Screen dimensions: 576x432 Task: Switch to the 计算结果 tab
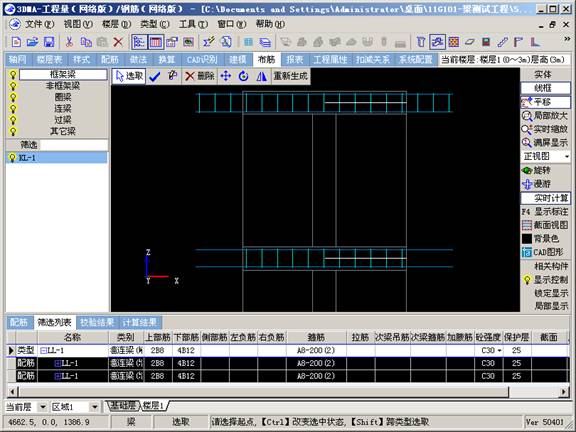click(140, 323)
